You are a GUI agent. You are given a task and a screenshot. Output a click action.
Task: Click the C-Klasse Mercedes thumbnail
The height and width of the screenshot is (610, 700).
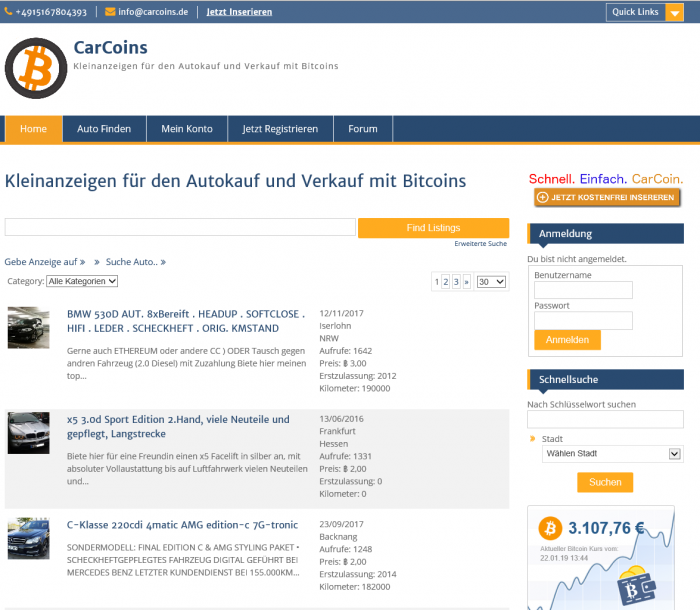pyautogui.click(x=29, y=538)
